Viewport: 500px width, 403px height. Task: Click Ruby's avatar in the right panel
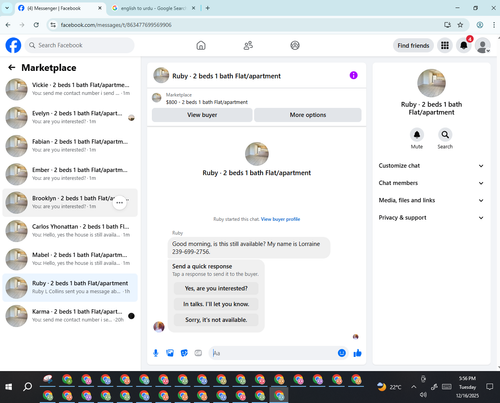click(x=431, y=83)
